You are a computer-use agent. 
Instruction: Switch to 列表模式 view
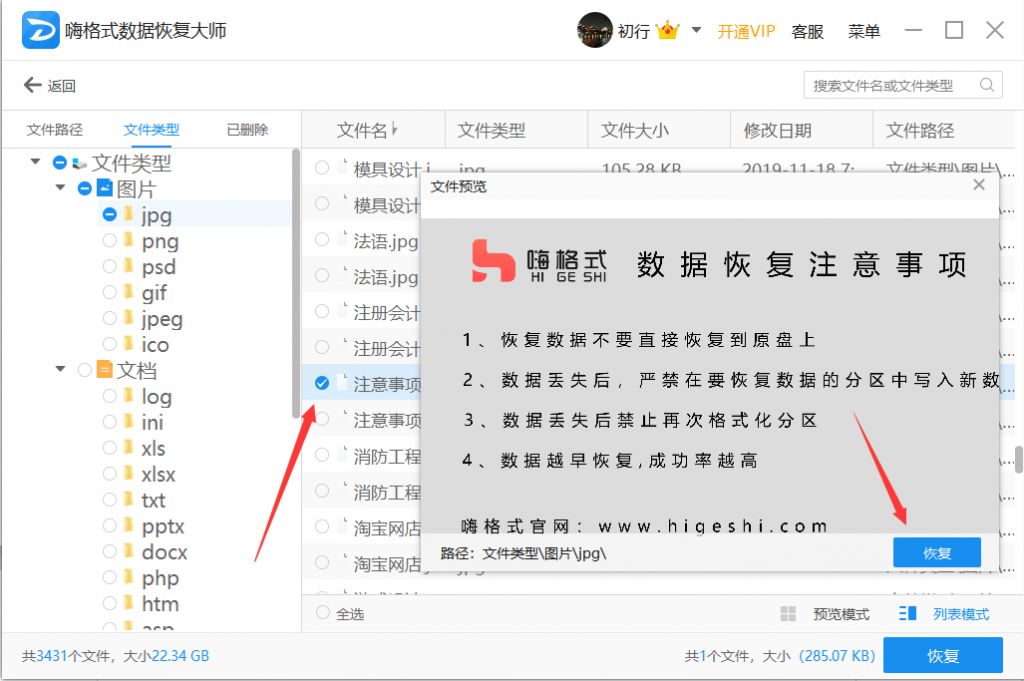click(961, 614)
